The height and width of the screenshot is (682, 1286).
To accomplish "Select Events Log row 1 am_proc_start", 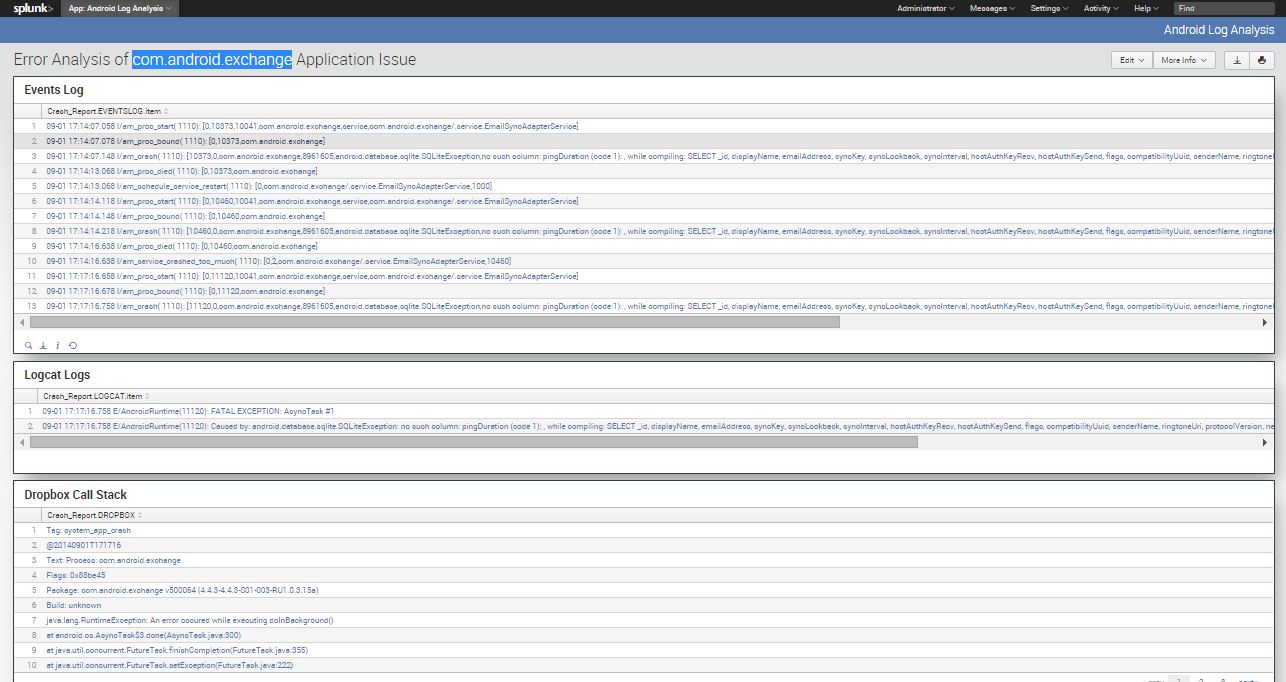I will pyautogui.click(x=644, y=126).
